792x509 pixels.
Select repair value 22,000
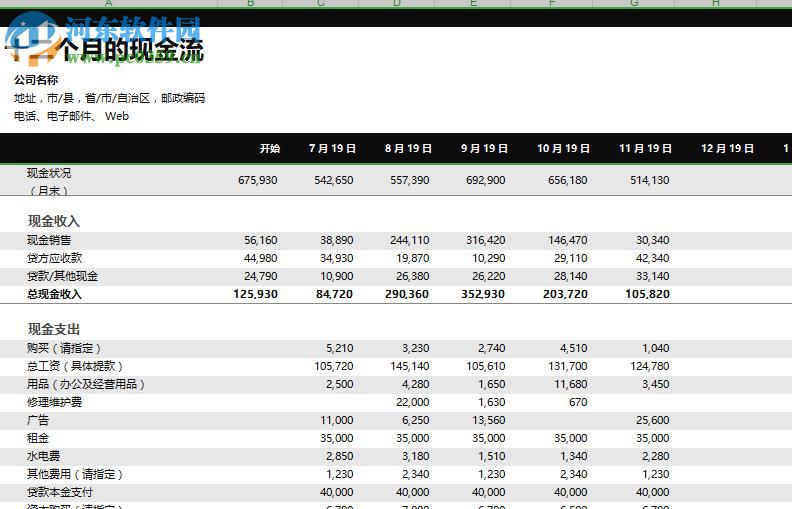point(413,402)
